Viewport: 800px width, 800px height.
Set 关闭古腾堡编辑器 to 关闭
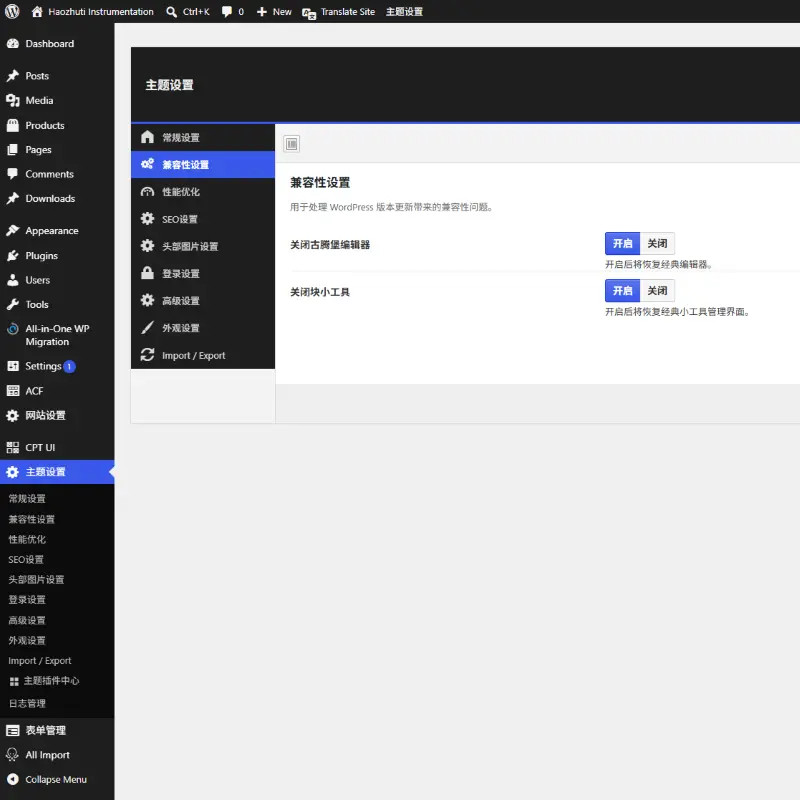coord(657,243)
